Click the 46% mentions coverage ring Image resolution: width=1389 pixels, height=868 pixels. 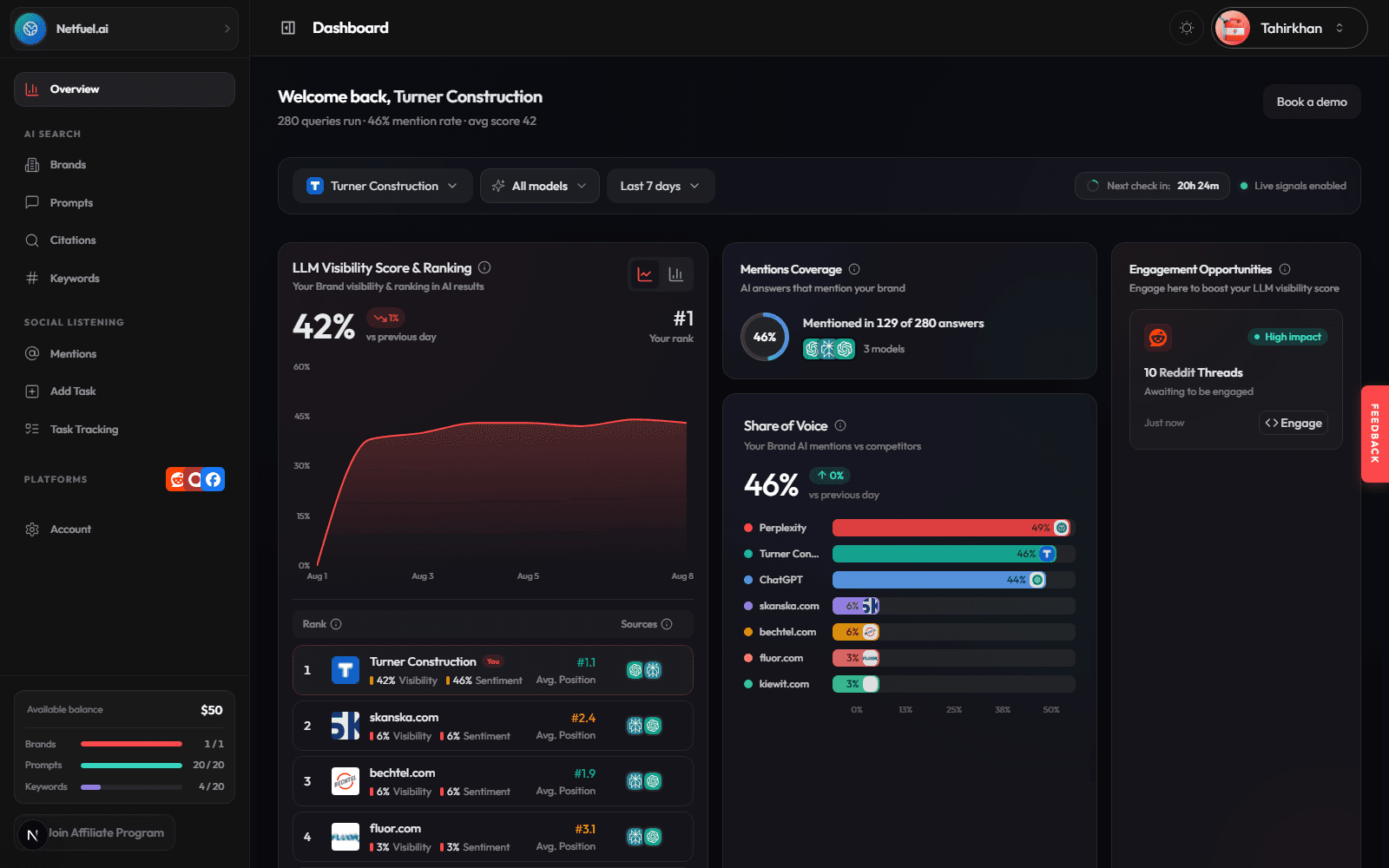(765, 337)
